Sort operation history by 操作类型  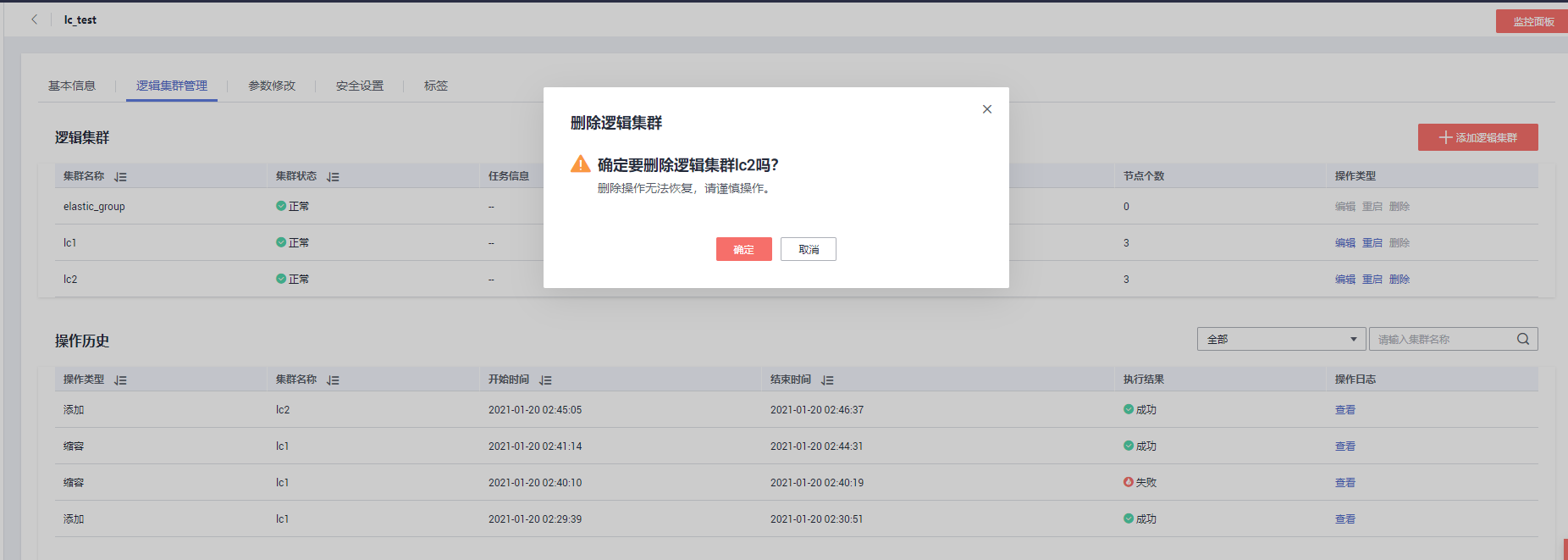(120, 380)
